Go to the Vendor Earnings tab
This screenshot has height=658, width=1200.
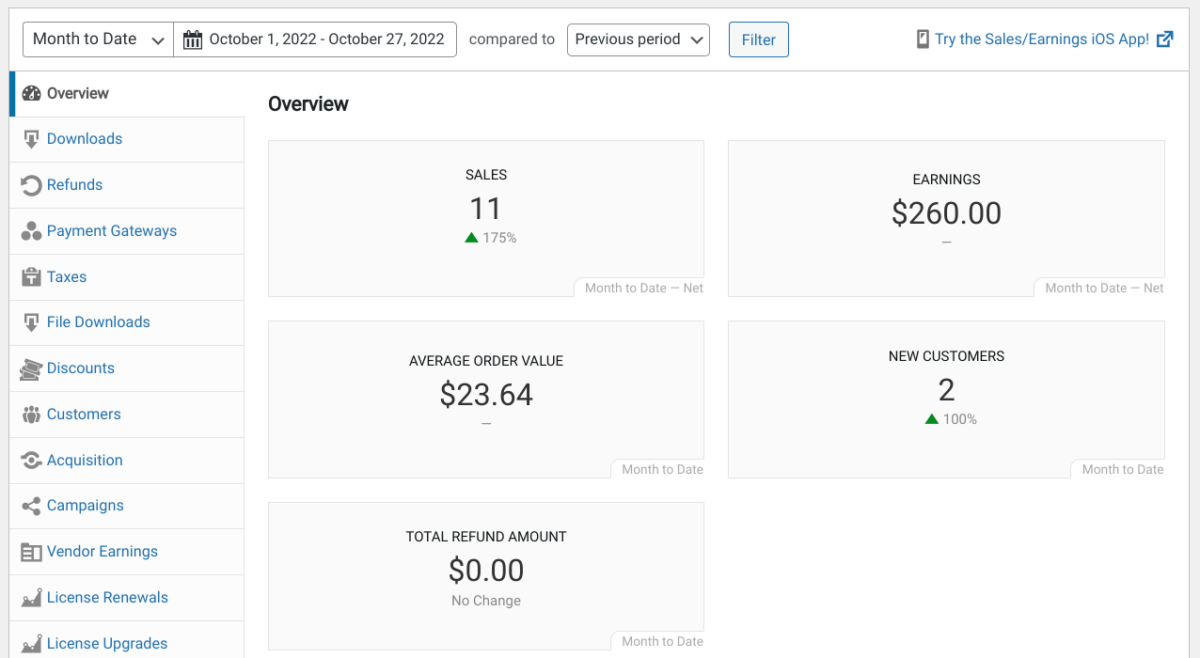(x=102, y=552)
